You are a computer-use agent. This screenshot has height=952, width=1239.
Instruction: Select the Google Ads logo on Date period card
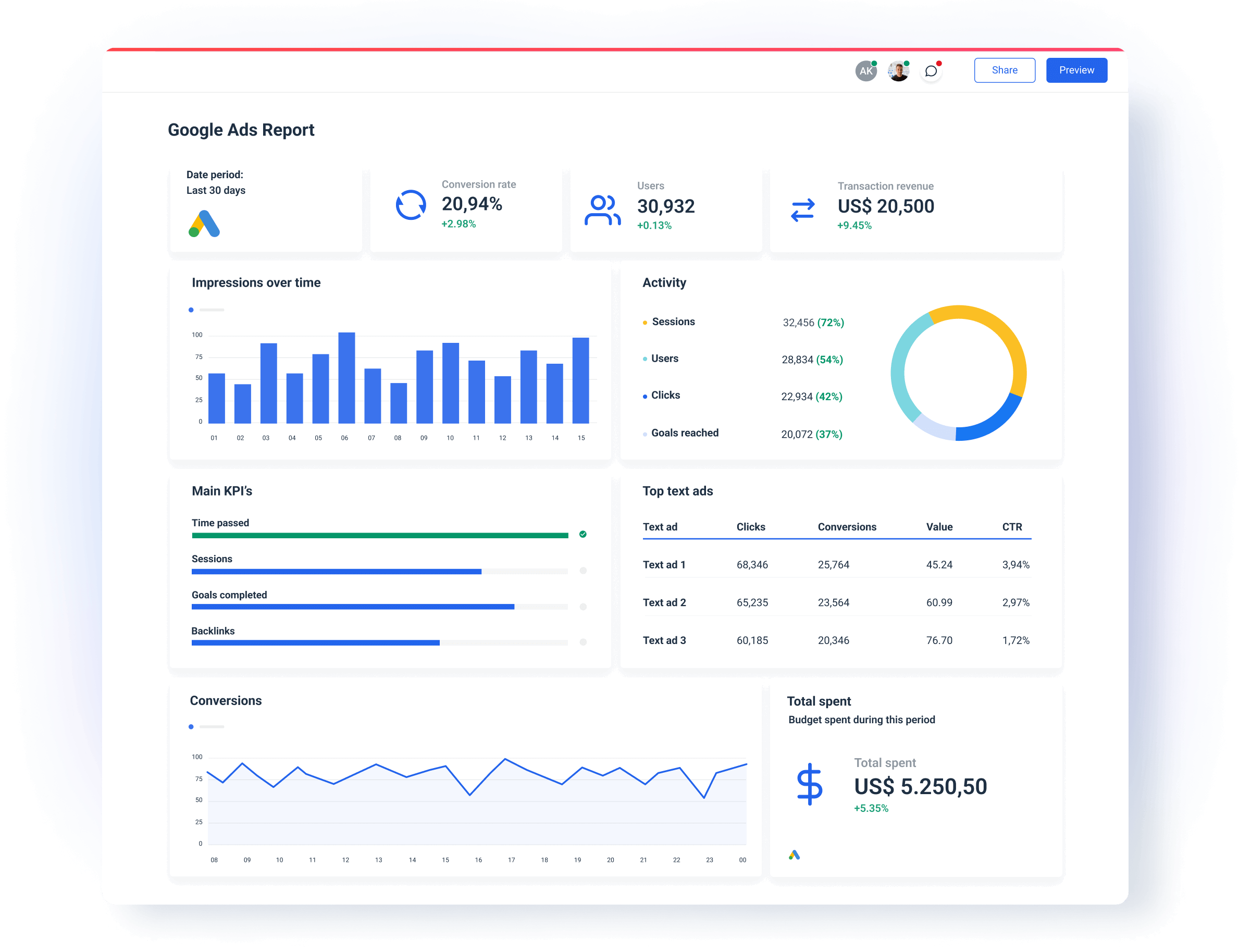tap(205, 225)
